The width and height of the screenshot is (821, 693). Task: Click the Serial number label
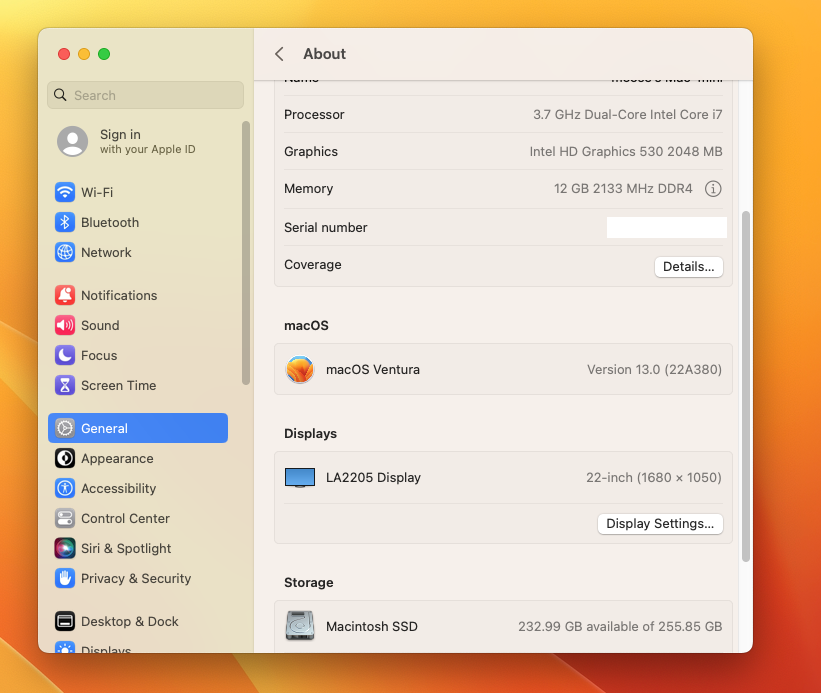click(x=326, y=227)
